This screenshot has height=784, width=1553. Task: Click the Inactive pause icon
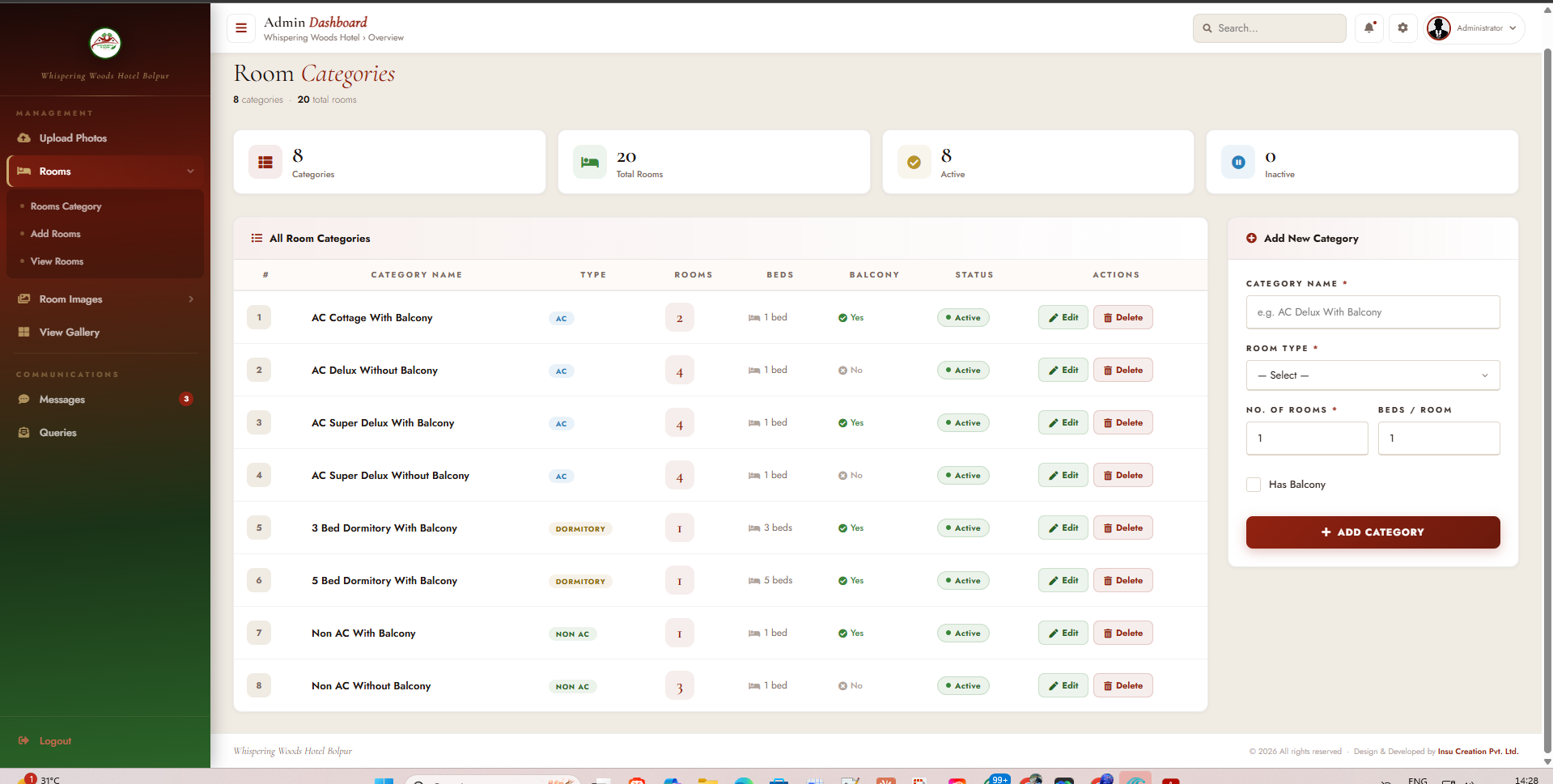[x=1238, y=163]
